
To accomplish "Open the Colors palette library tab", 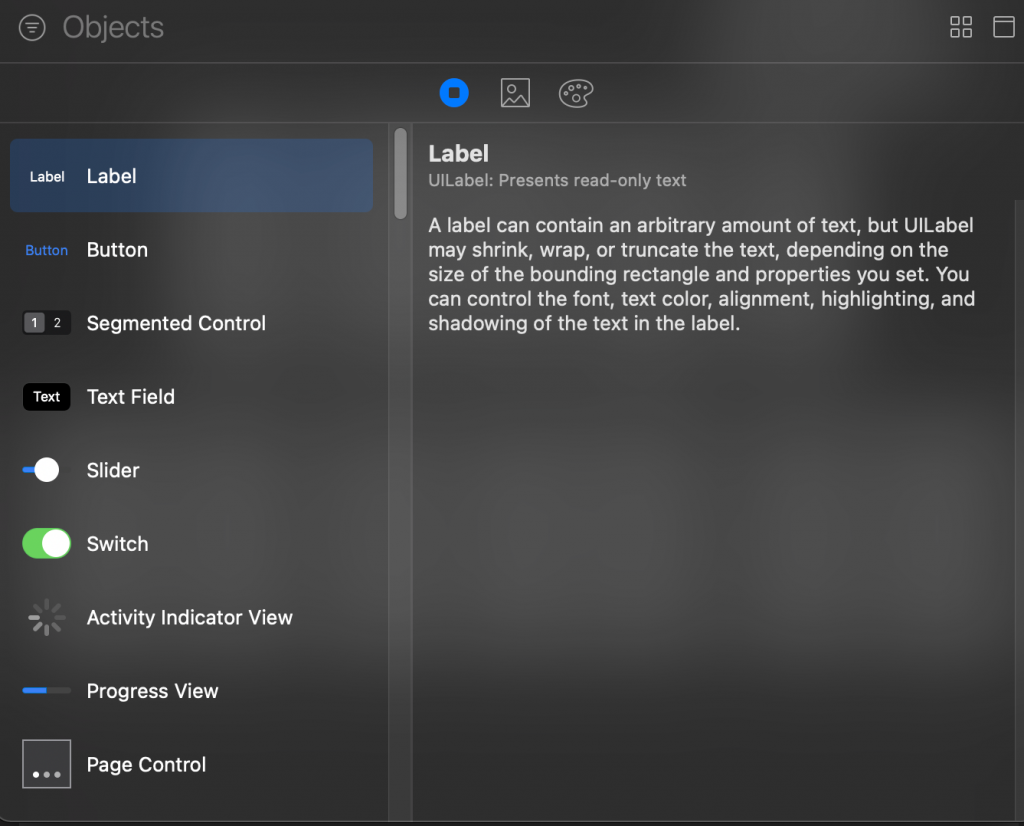I will coord(576,93).
